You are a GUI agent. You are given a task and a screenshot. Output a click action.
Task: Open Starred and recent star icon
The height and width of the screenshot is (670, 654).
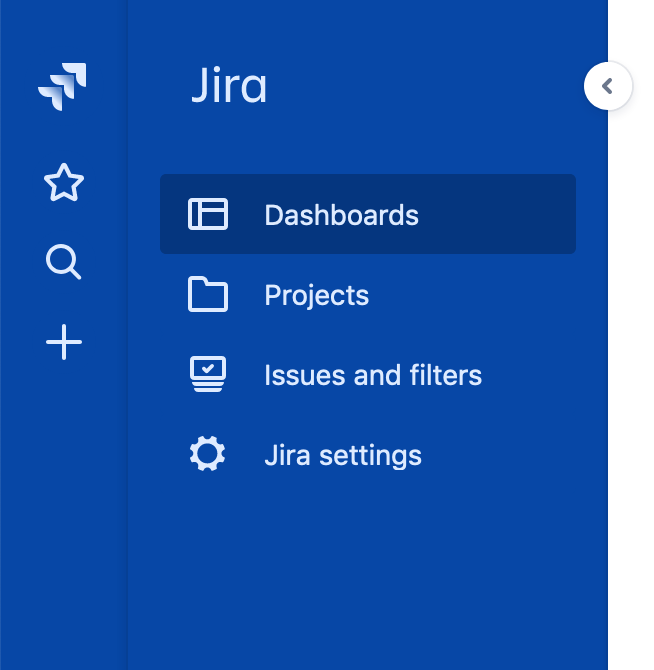tap(64, 183)
